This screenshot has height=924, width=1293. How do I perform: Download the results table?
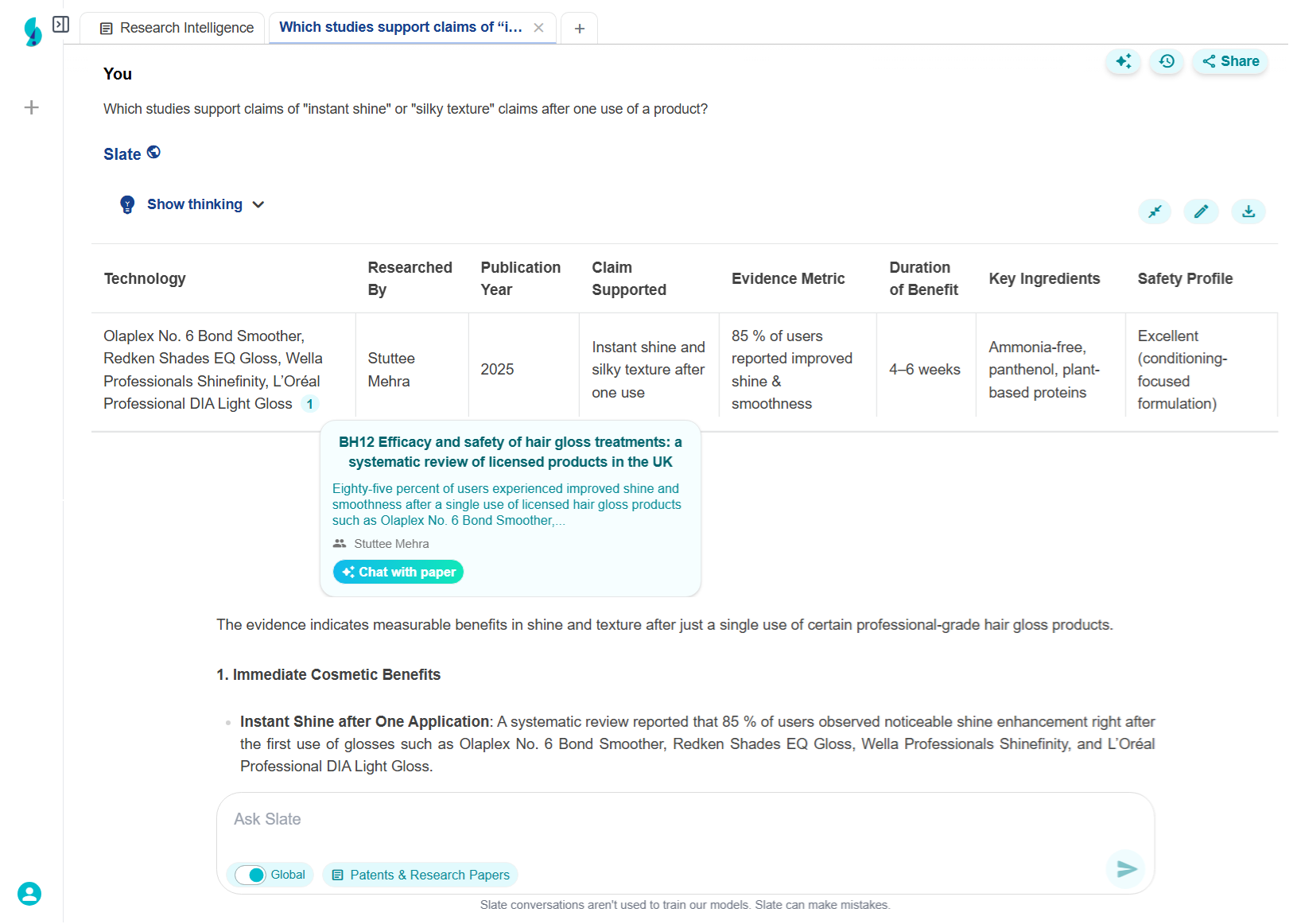[1248, 212]
